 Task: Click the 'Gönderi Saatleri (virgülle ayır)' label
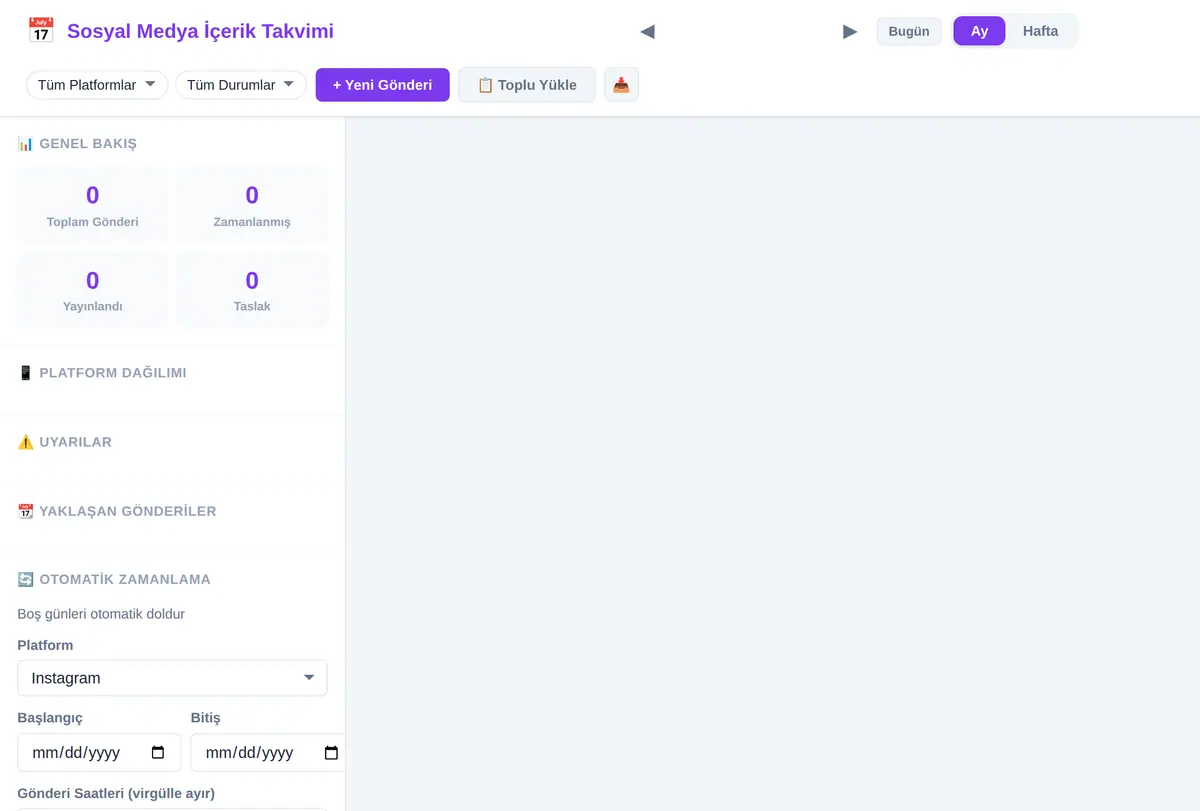pos(116,793)
